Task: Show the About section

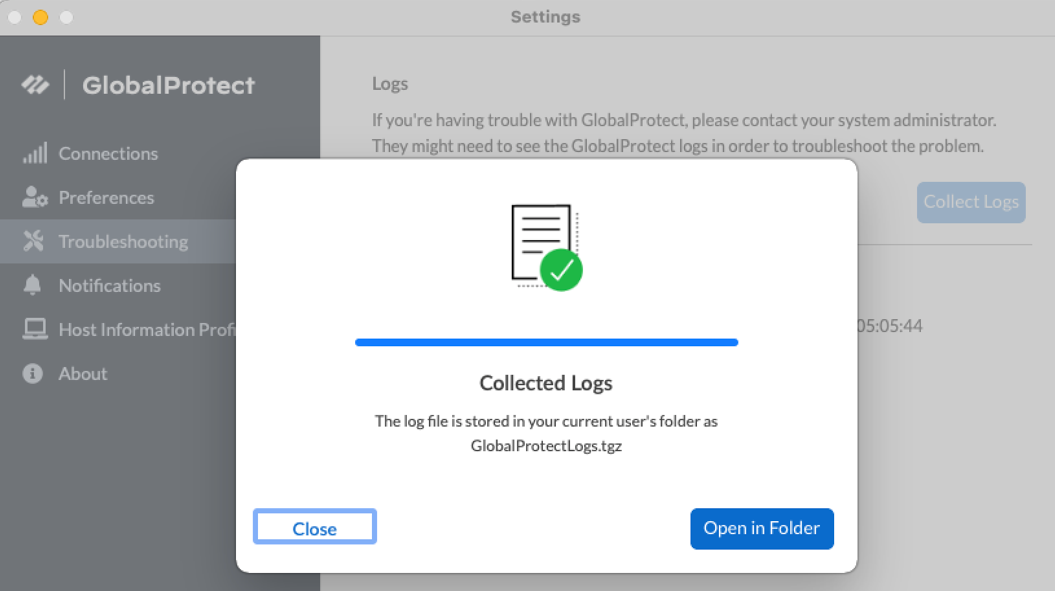Action: 83,373
